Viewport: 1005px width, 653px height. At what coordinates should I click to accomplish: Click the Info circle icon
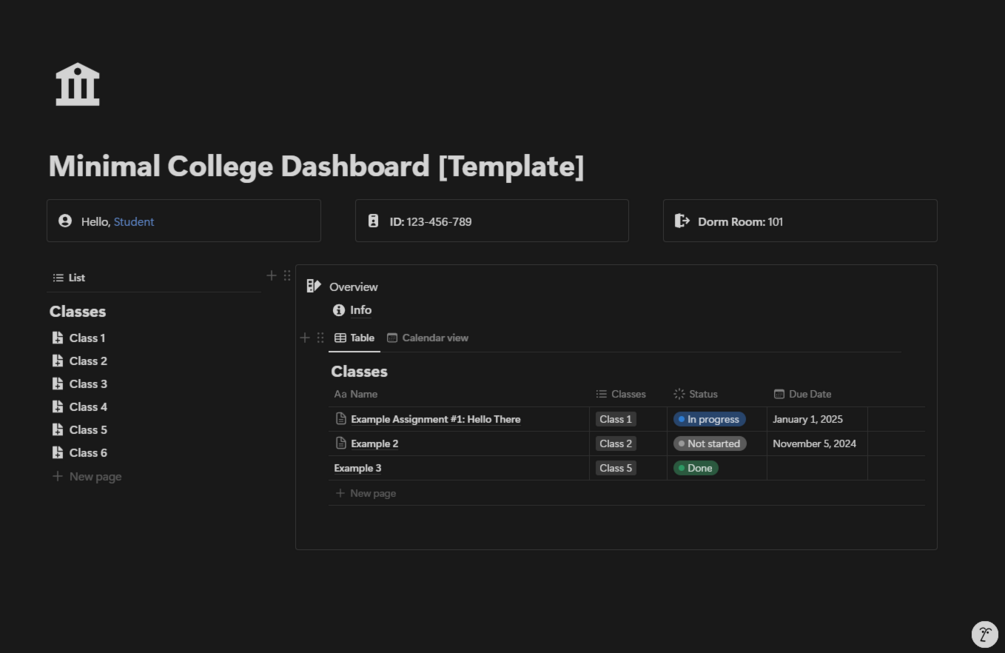point(339,310)
